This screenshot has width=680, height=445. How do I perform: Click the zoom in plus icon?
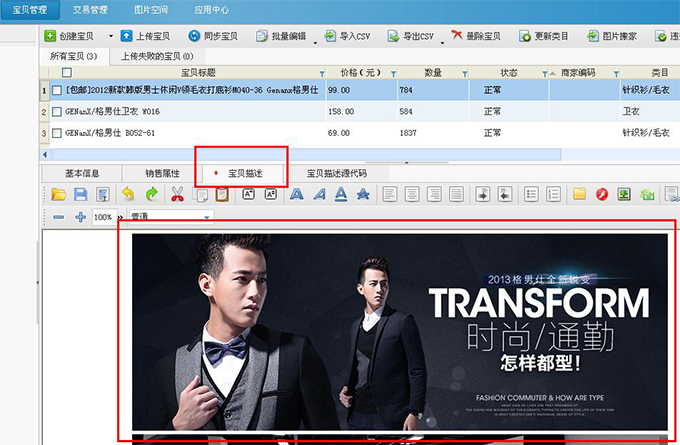click(x=80, y=217)
